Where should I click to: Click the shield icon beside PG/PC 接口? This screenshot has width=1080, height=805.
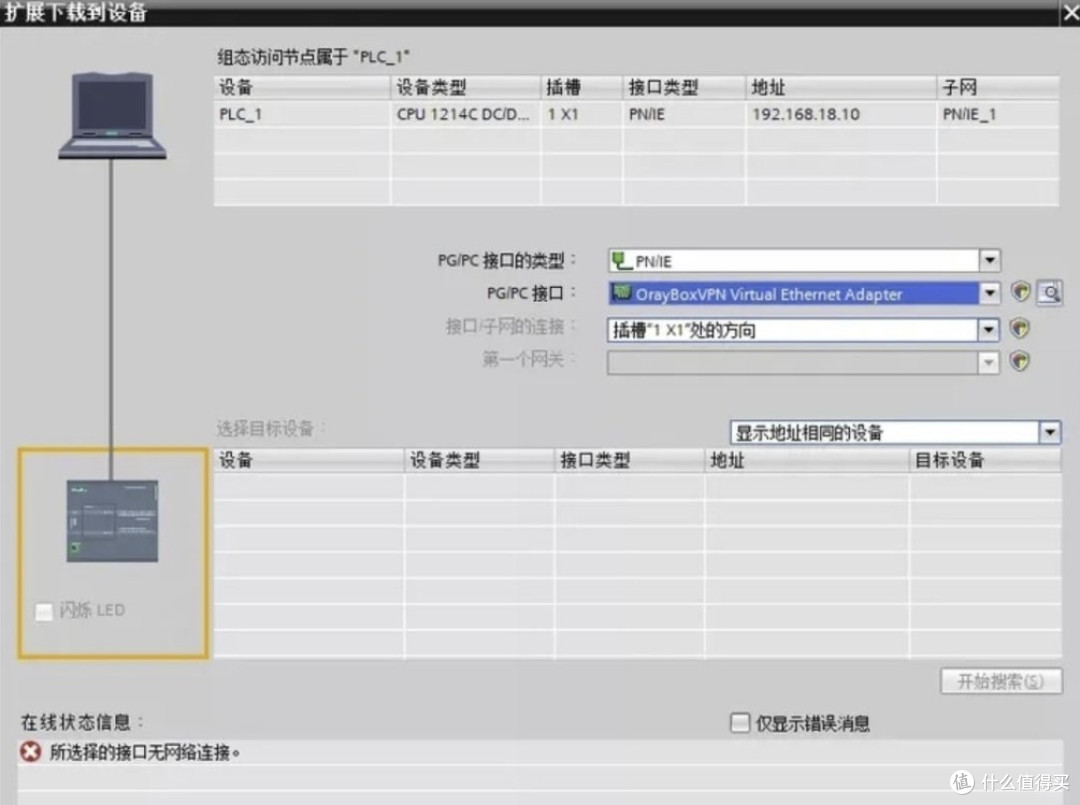pyautogui.click(x=1020, y=292)
